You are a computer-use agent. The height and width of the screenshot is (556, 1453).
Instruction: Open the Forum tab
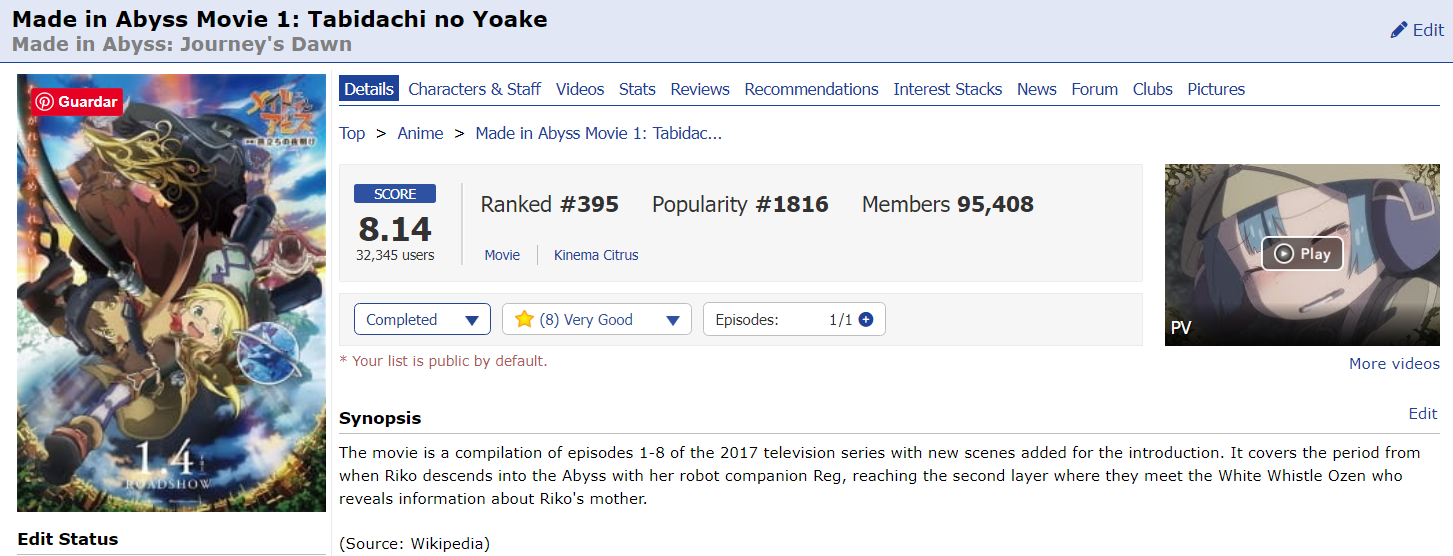point(1095,89)
